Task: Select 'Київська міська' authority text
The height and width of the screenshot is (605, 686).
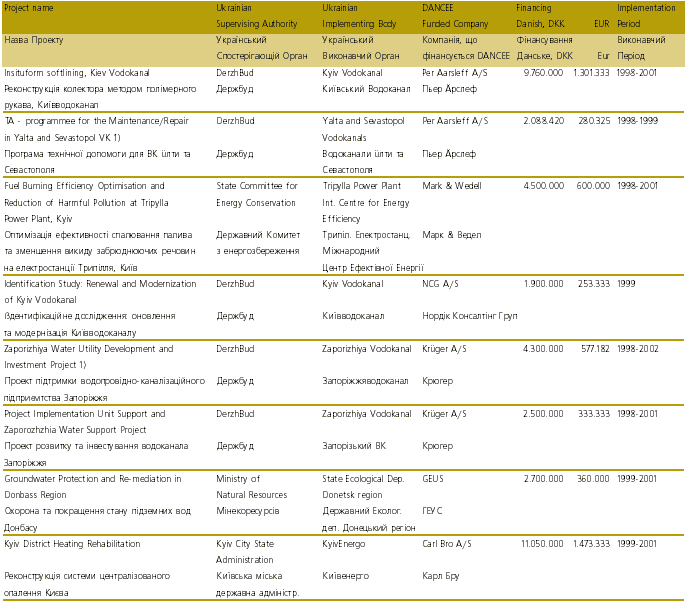Action: tap(249, 576)
